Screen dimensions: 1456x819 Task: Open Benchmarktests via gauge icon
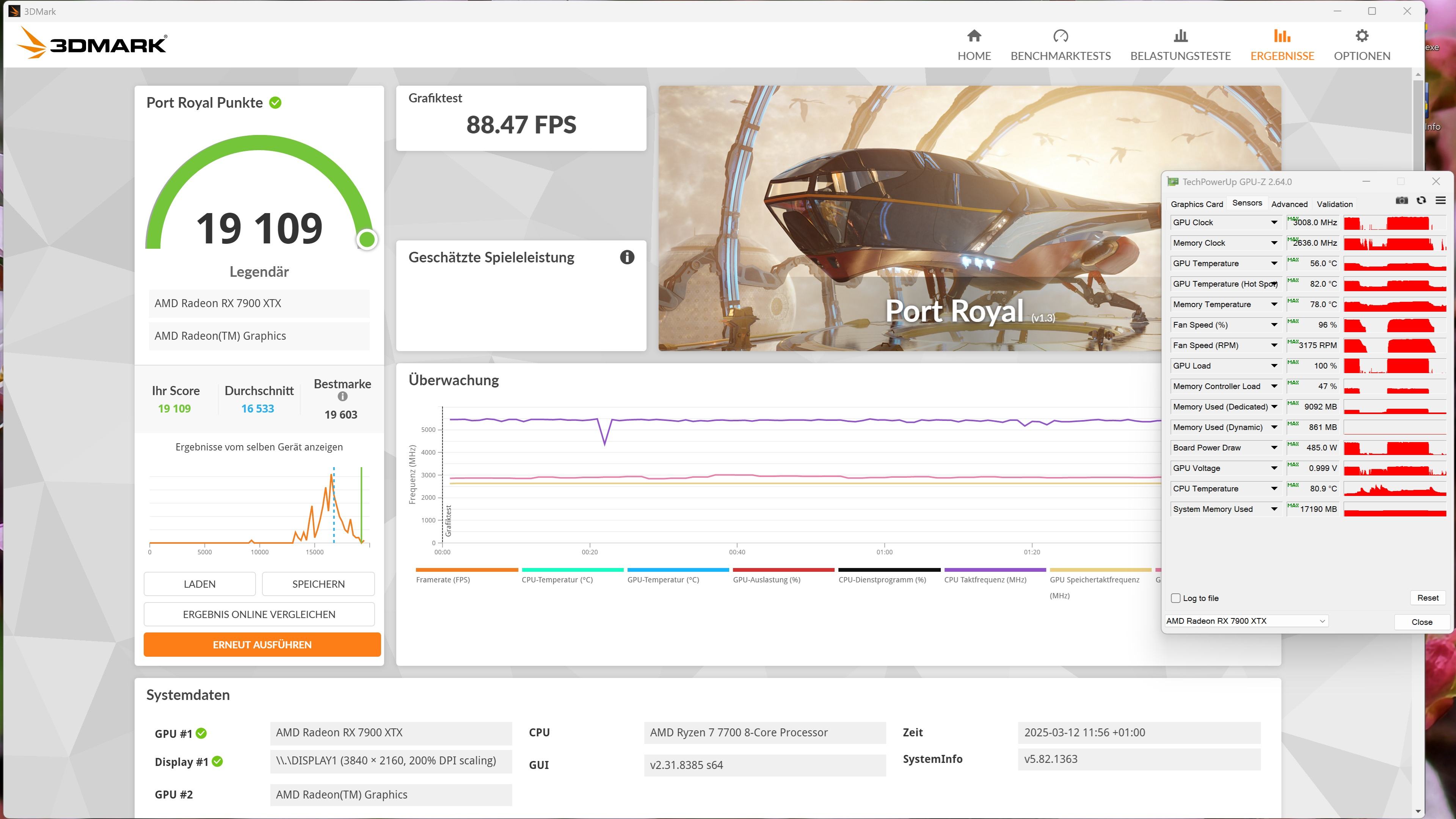pos(1061,36)
